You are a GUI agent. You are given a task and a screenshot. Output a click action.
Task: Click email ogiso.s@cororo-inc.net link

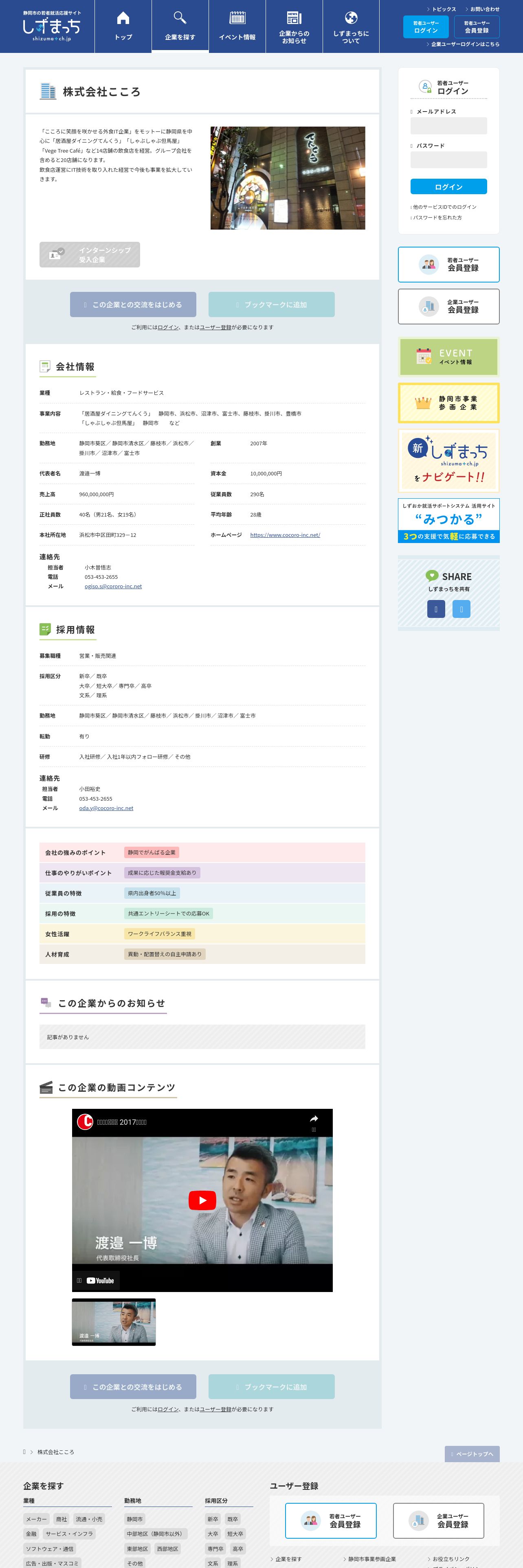113,586
